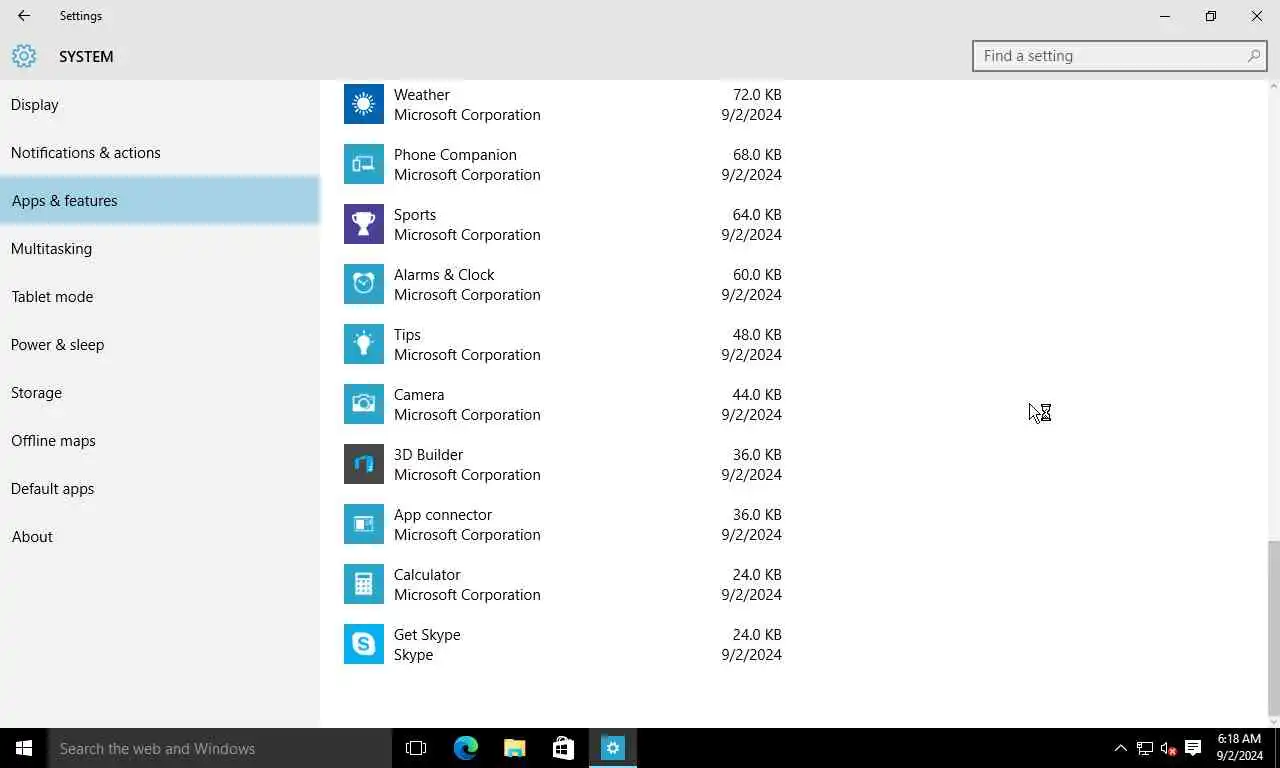The image size is (1280, 768).
Task: Open the Action Center notifications icon
Action: pos(1193,748)
